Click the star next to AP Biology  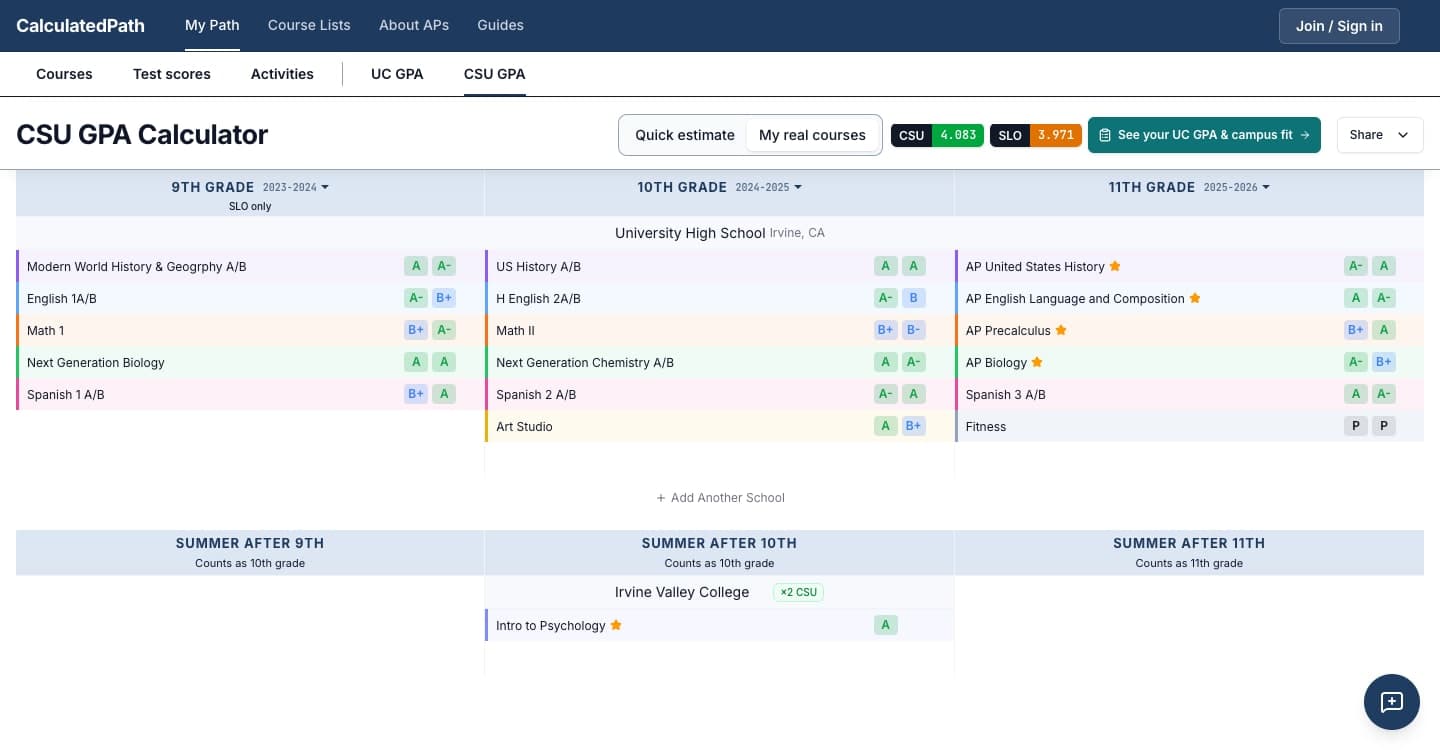point(1037,362)
